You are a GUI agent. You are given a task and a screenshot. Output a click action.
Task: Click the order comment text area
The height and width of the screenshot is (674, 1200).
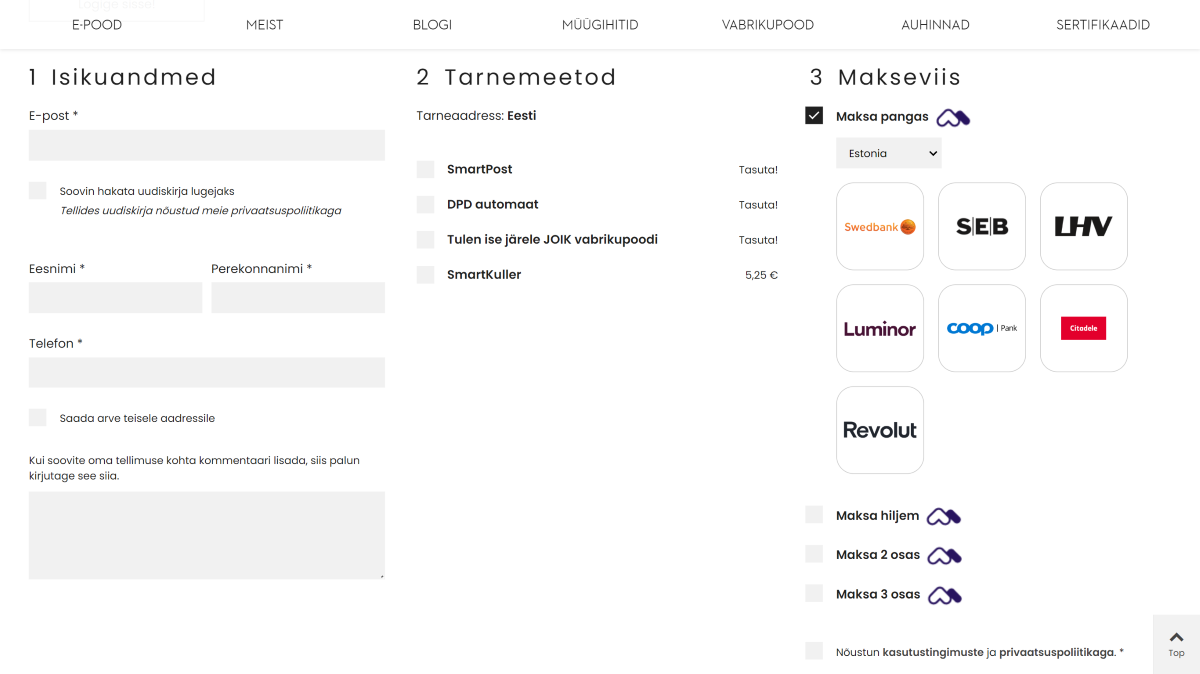[x=207, y=535]
